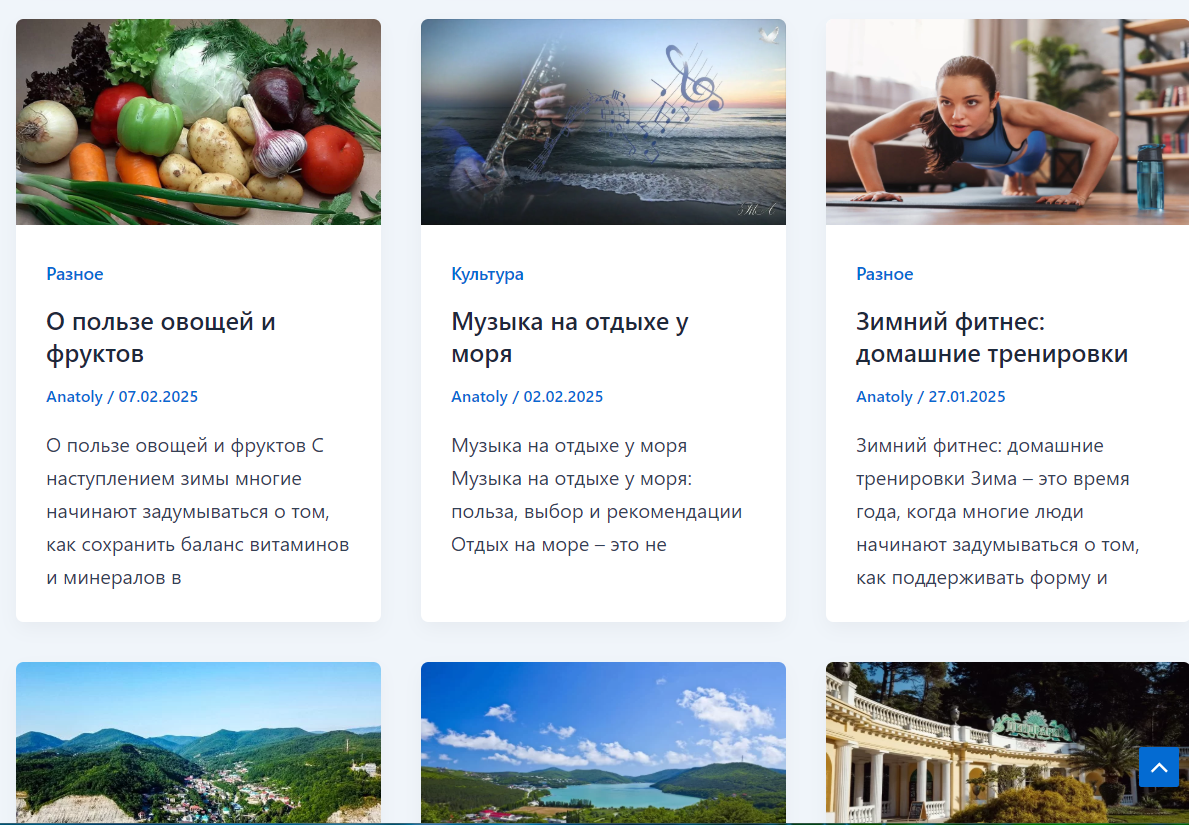Select the Разное category above vegetables article

(x=74, y=274)
